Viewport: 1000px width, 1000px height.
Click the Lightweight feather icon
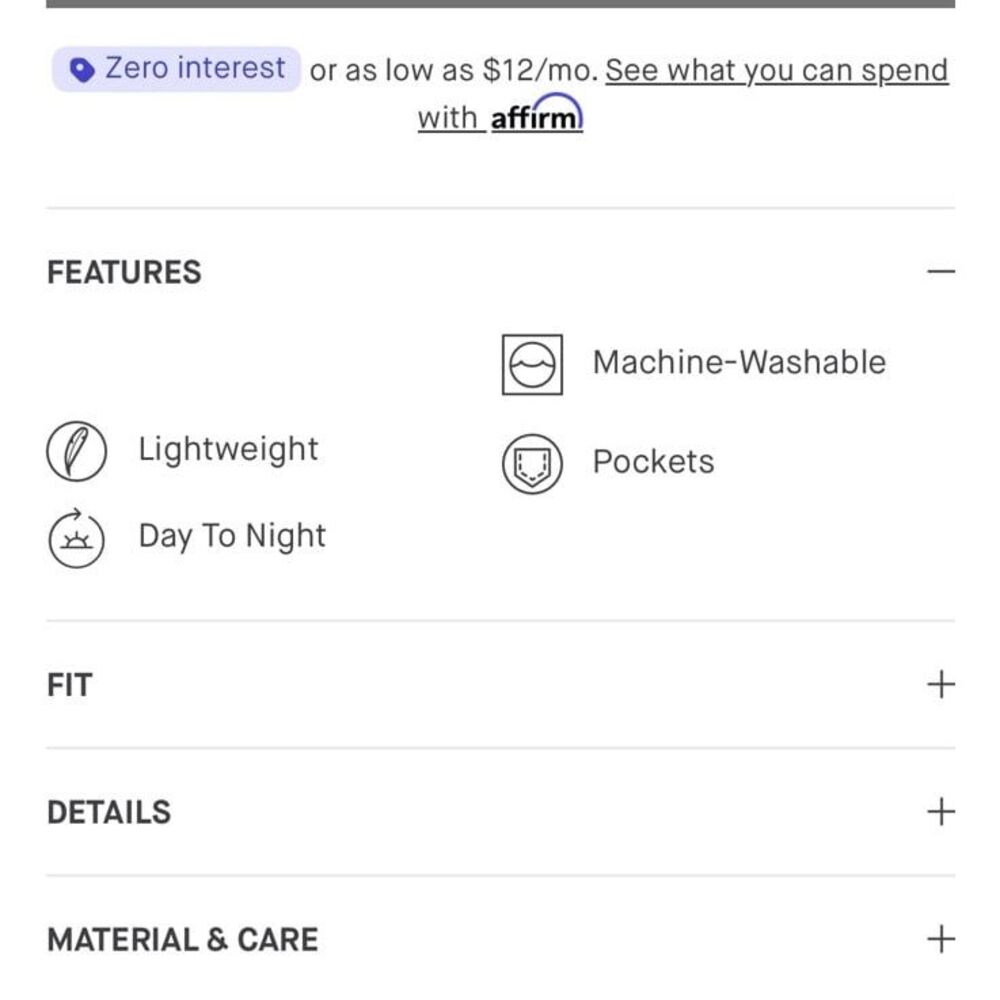[x=77, y=451]
